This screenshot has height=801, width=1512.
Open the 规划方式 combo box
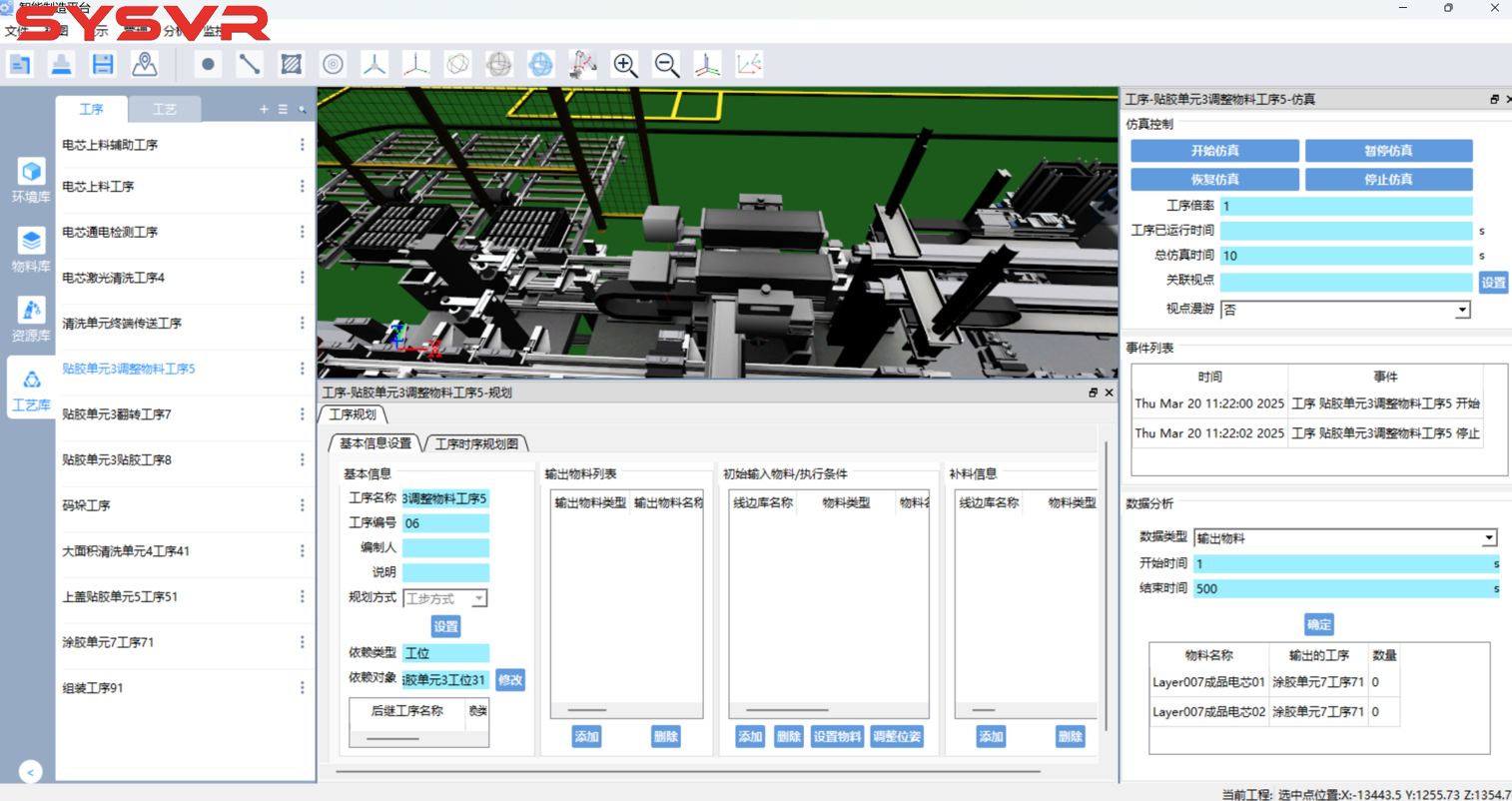[445, 598]
